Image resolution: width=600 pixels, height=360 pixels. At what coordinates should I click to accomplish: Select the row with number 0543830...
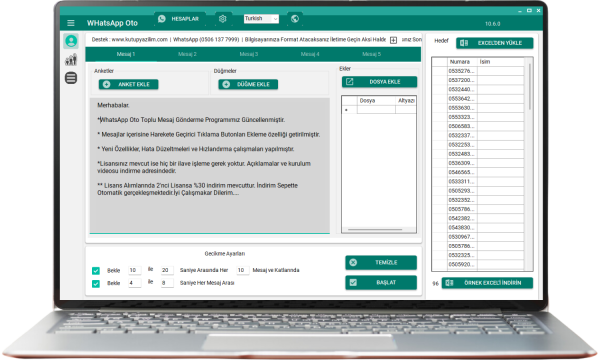point(478,228)
